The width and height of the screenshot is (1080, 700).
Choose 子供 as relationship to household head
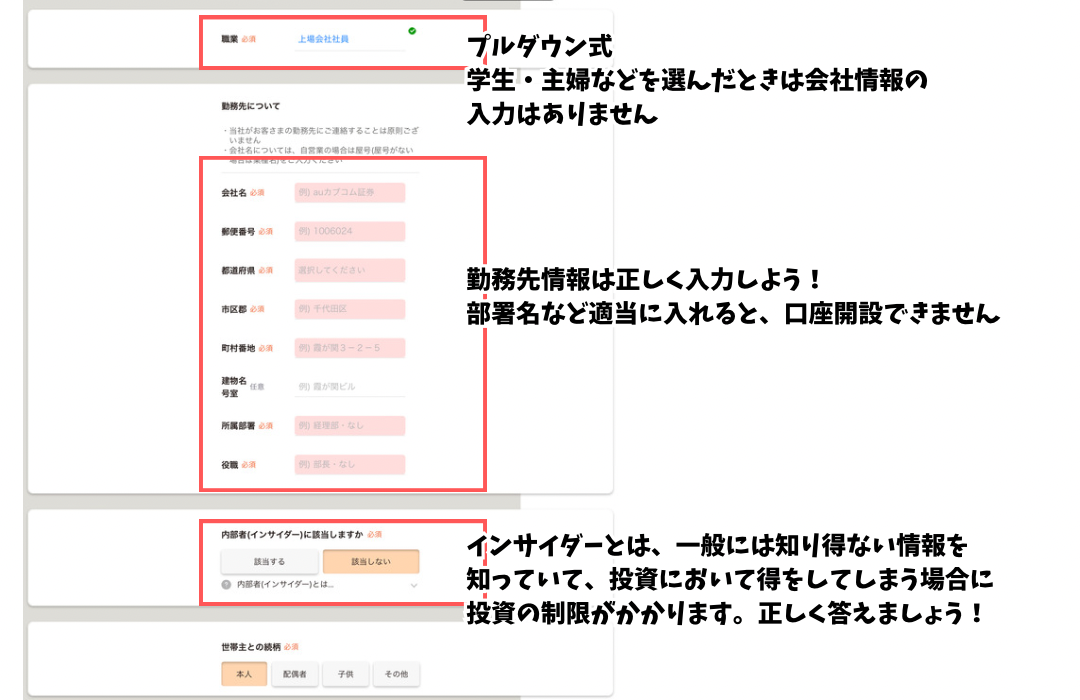[345, 675]
